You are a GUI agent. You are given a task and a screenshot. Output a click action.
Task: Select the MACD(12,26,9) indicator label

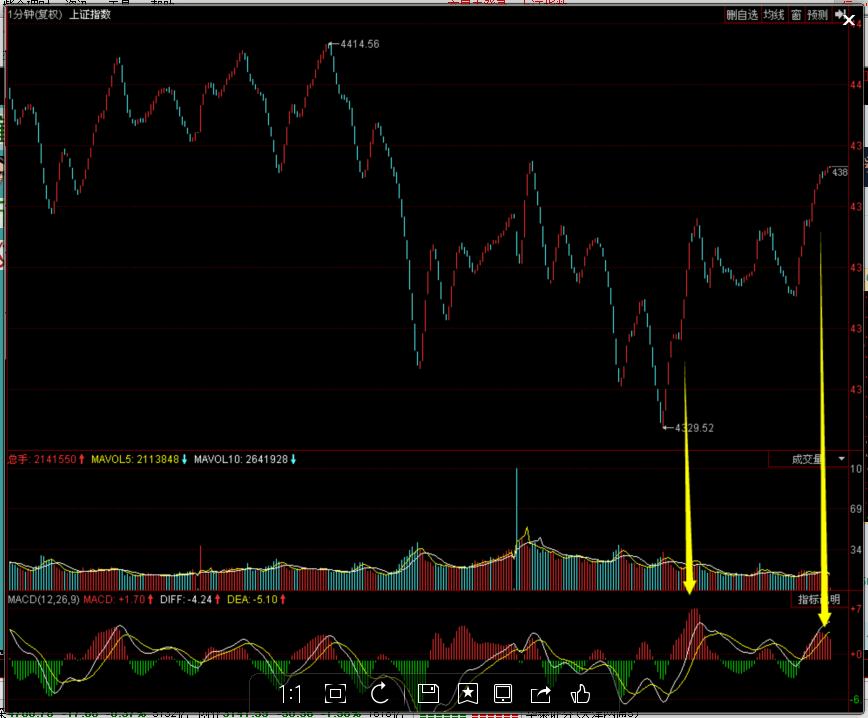pos(42,600)
